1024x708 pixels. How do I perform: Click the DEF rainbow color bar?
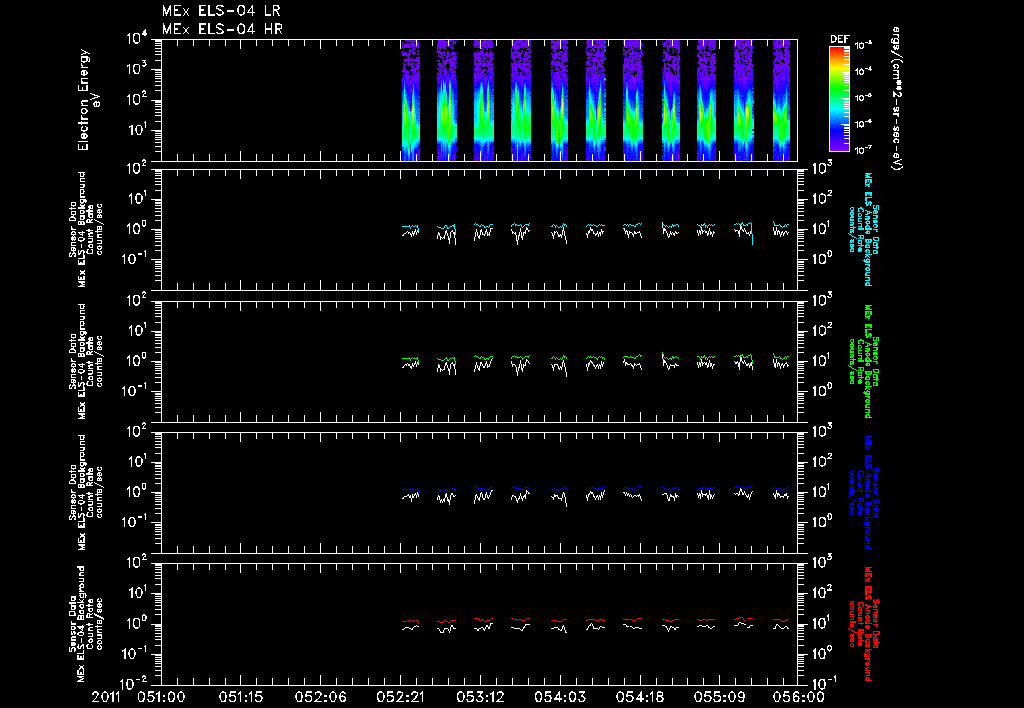coord(839,99)
